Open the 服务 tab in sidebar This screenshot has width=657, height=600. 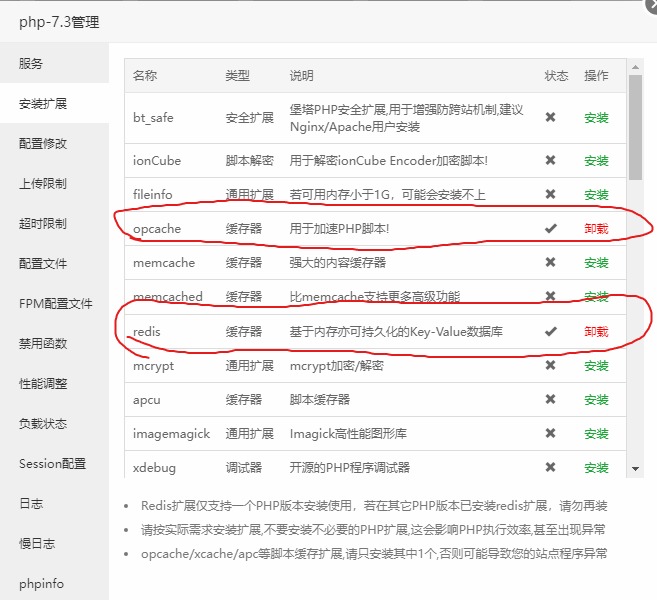coord(54,63)
